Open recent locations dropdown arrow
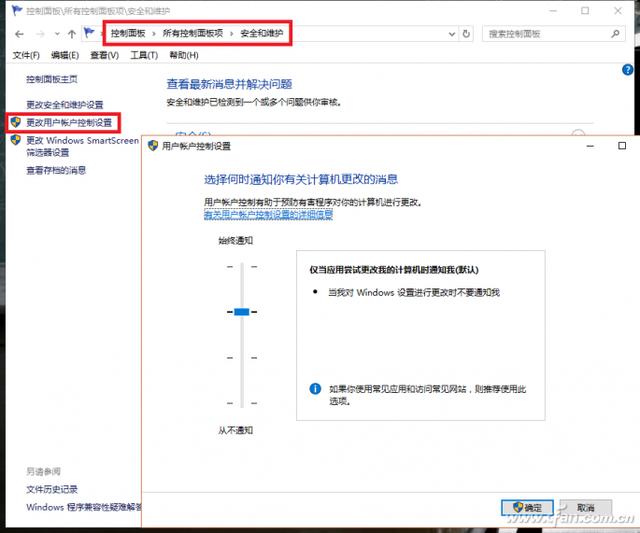640x533 pixels. [x=57, y=34]
